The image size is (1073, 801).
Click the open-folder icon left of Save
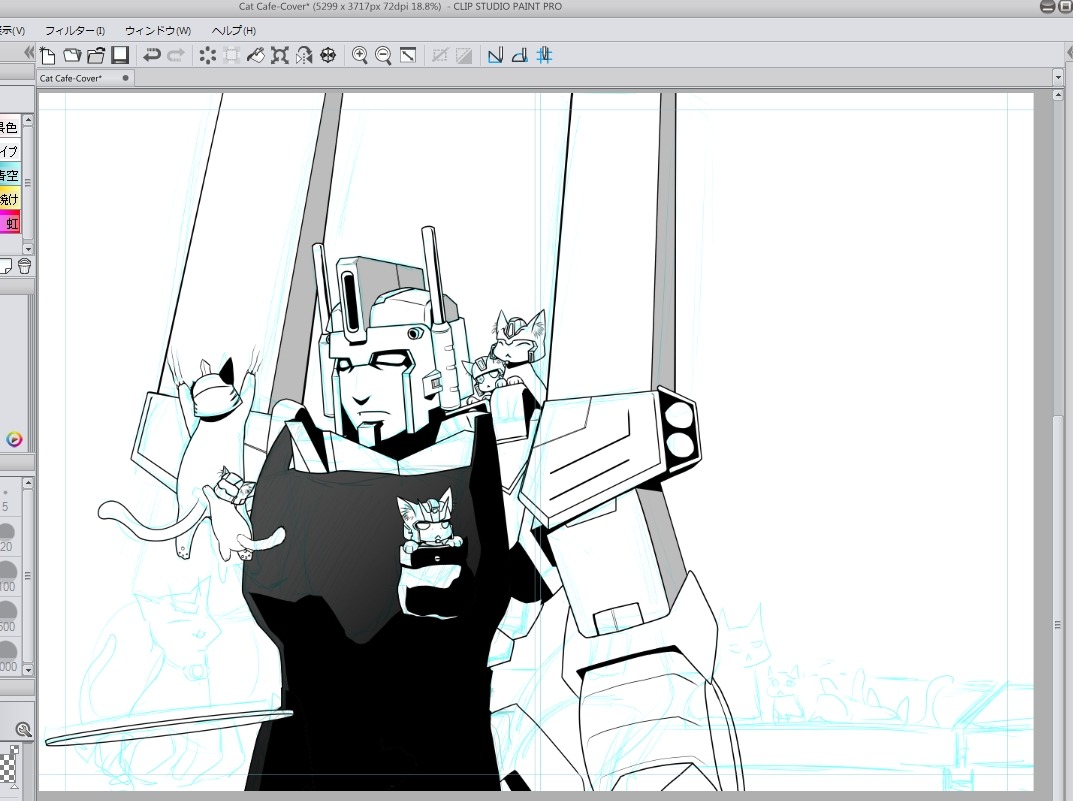[x=96, y=55]
